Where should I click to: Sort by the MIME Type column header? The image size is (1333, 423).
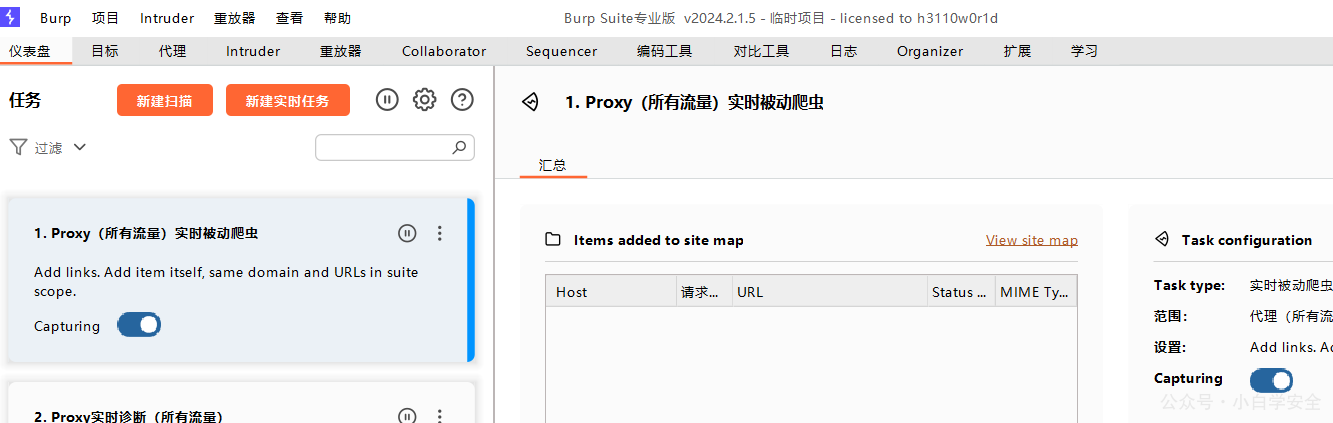(x=1037, y=291)
